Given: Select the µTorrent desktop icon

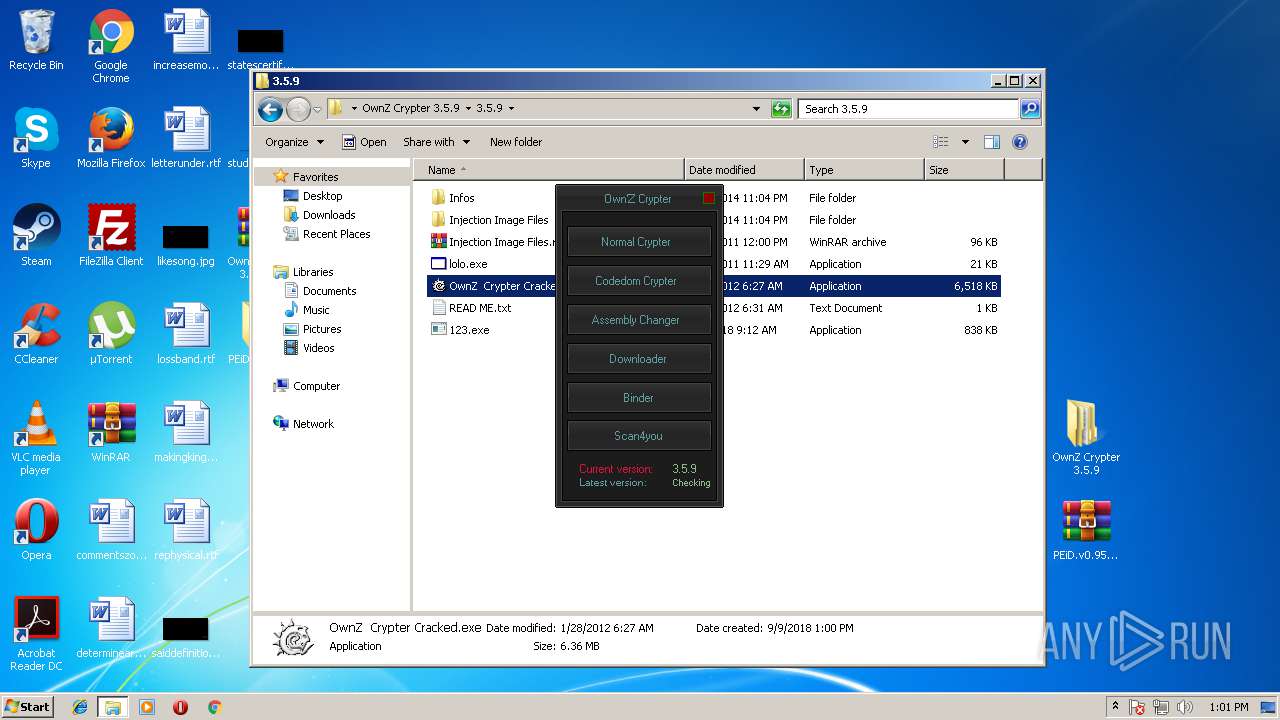Looking at the screenshot, I should click(x=111, y=334).
